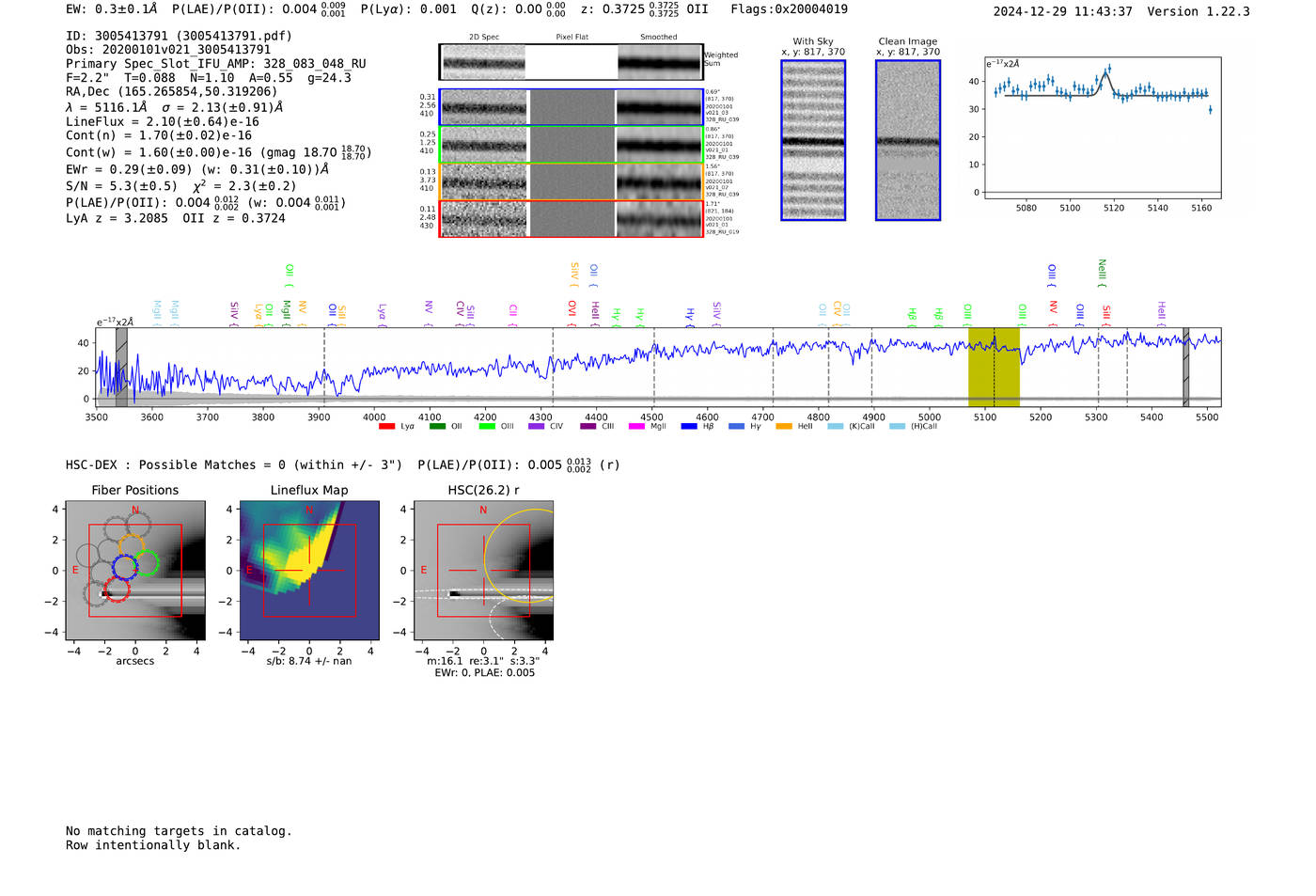Image resolution: width=1316 pixels, height=896 pixels.
Task: Click the EWr: 0, PLAE: 0.005 caption
Action: coord(484,673)
